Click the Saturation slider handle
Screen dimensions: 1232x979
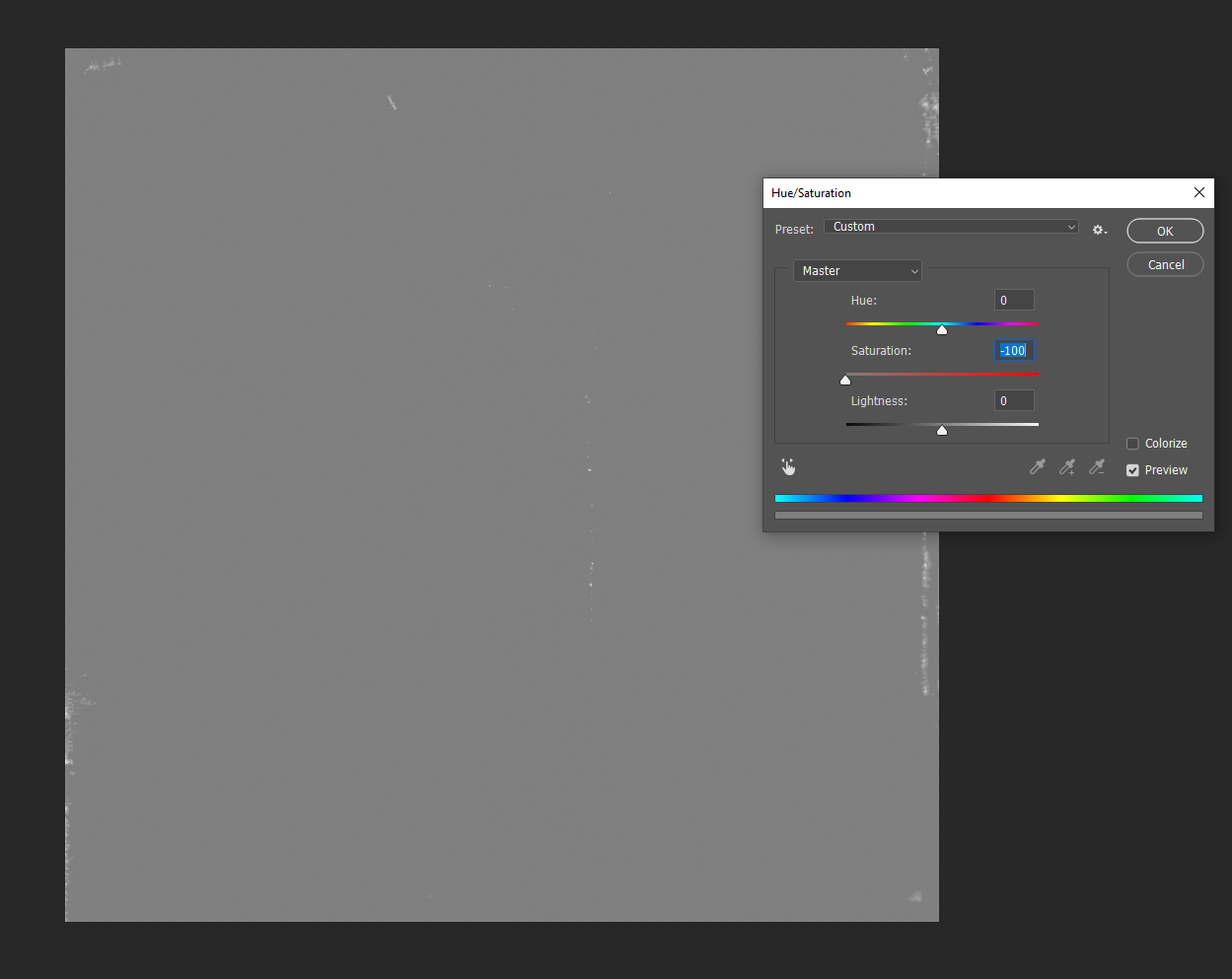[845, 379]
